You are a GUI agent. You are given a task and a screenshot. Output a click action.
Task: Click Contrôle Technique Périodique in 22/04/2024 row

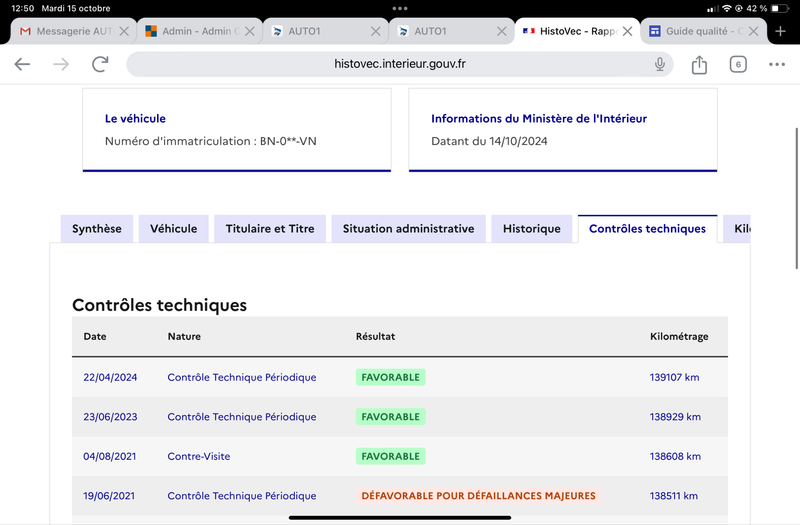(x=242, y=378)
